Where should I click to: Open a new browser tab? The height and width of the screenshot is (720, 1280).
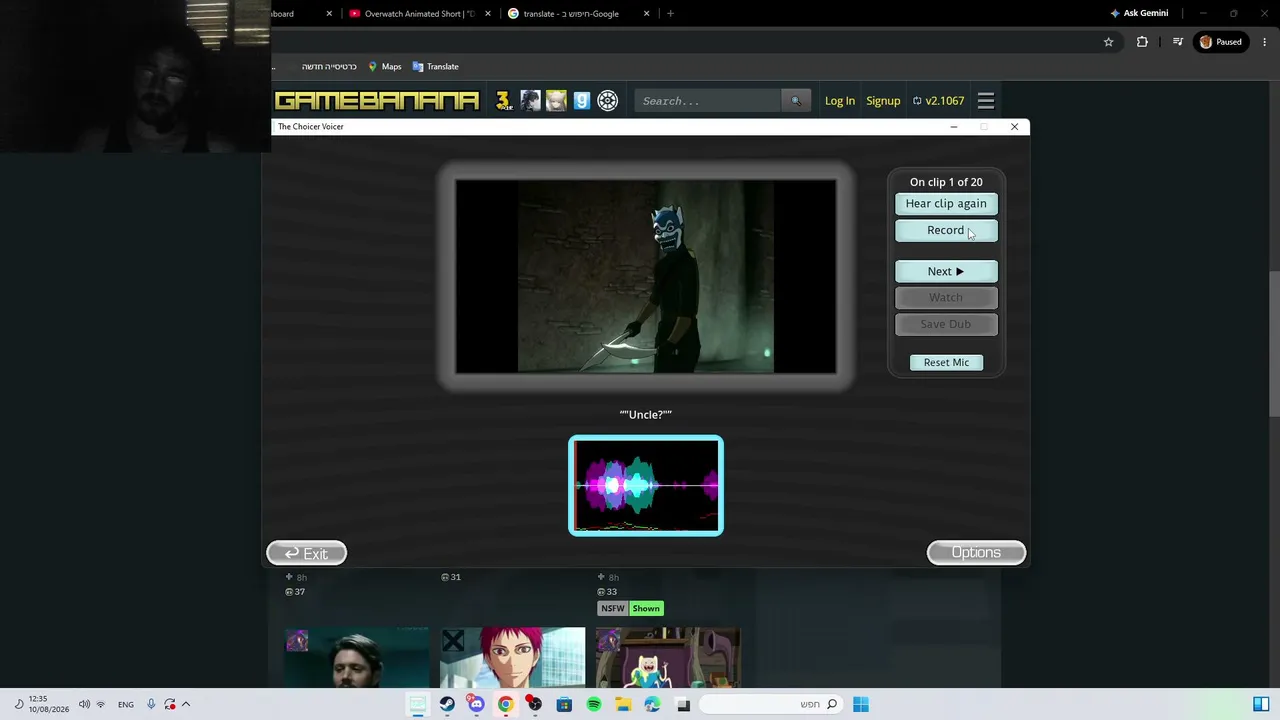tap(670, 14)
